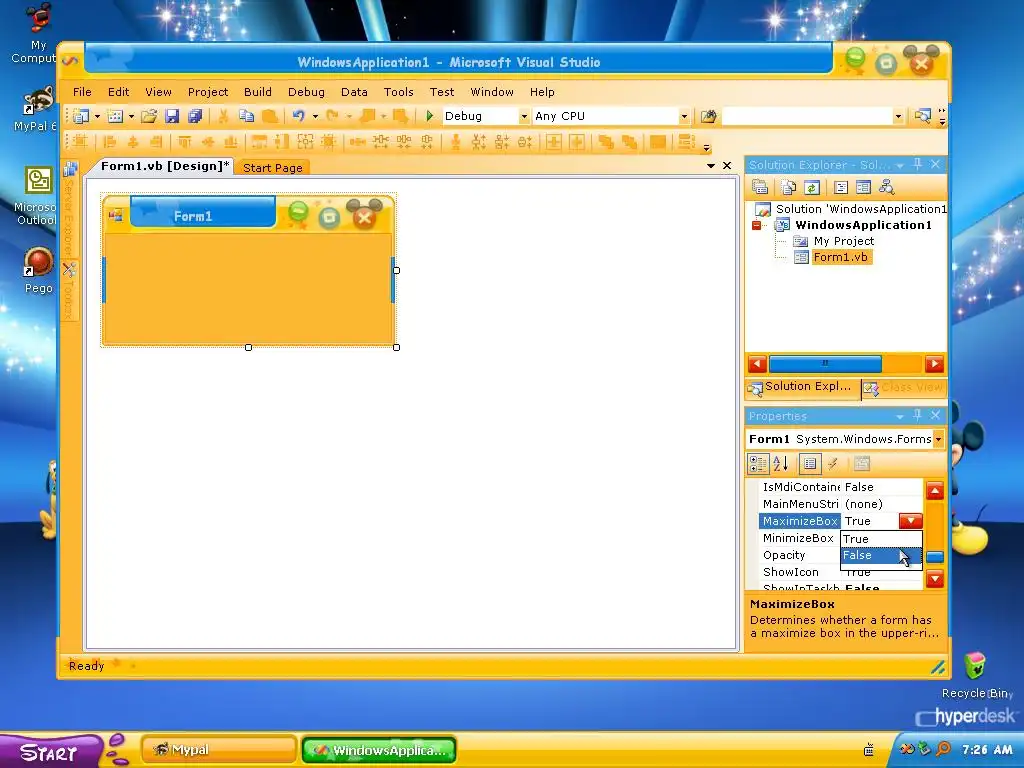This screenshot has height=768, width=1024.
Task: Open the Debug configuration dropdown
Action: pyautogui.click(x=524, y=116)
